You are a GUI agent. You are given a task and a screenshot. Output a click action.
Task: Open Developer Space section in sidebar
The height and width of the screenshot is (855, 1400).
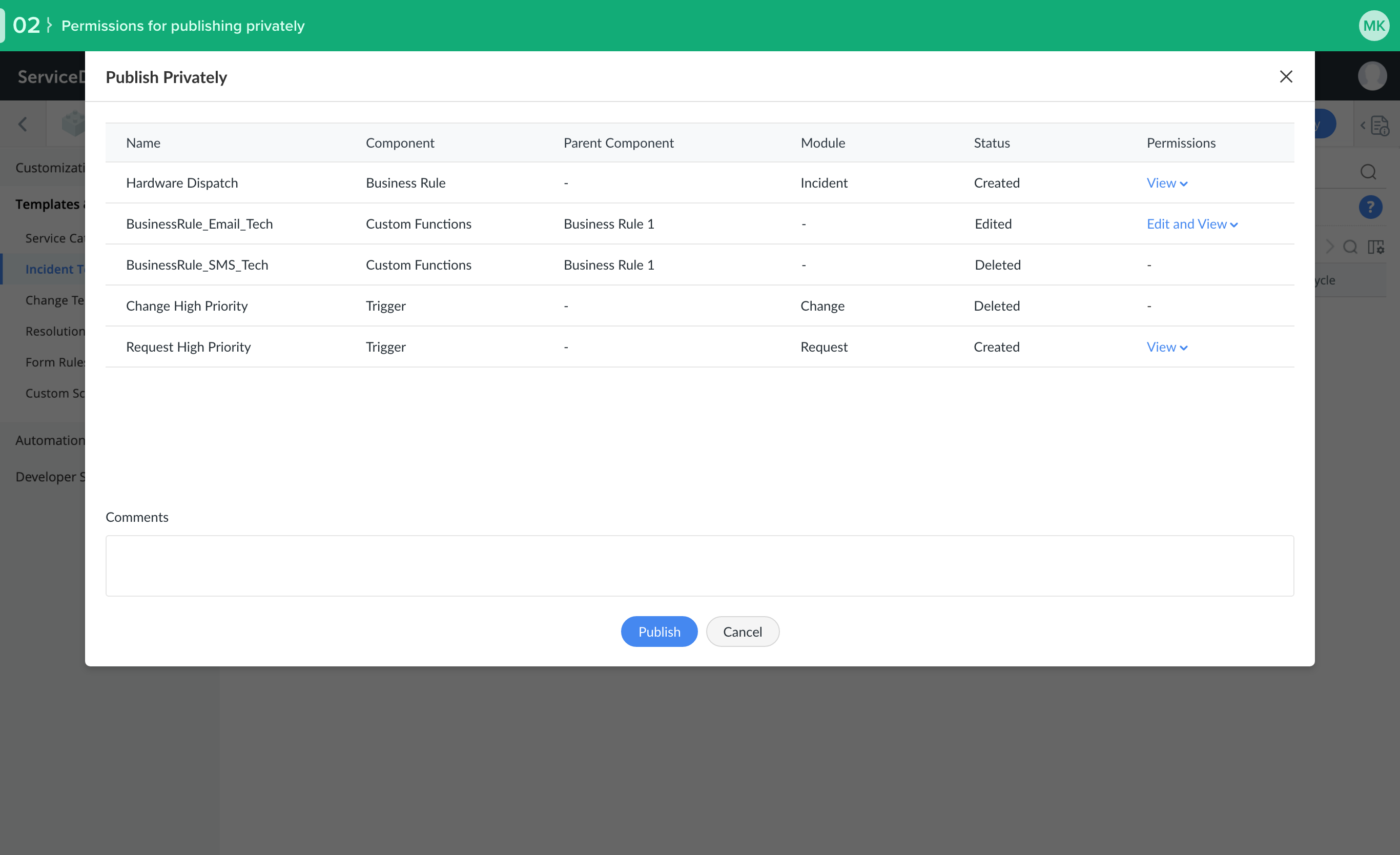50,476
